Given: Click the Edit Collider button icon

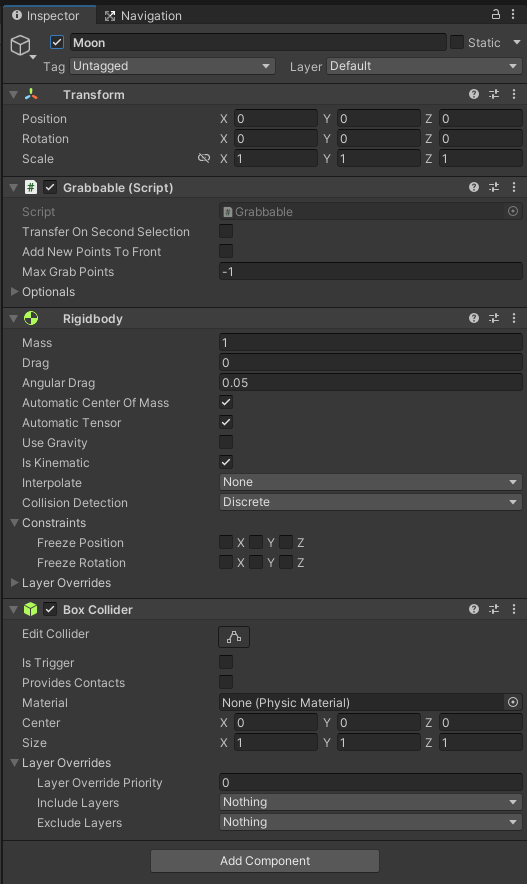Looking at the screenshot, I should pos(234,637).
